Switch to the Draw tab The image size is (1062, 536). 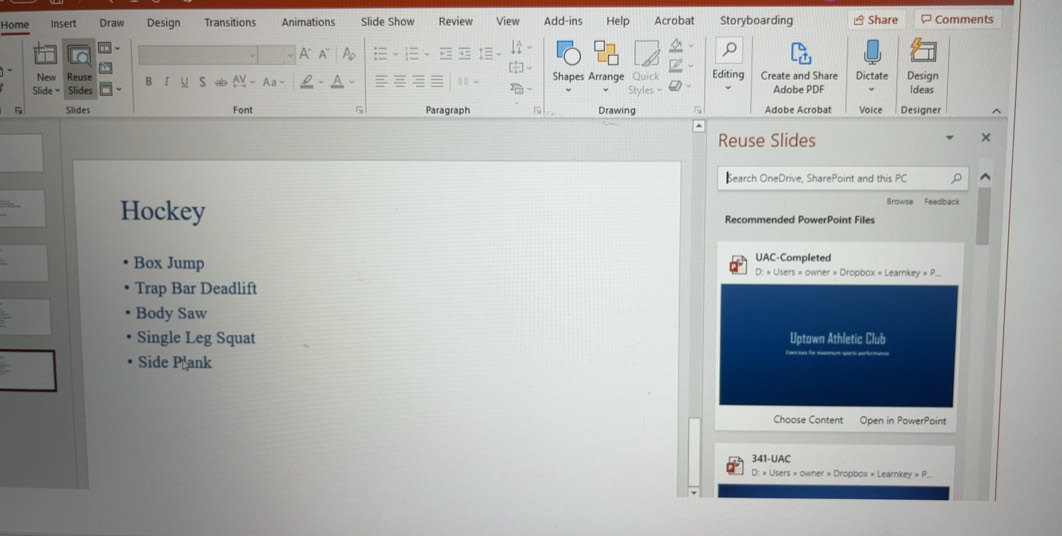112,23
